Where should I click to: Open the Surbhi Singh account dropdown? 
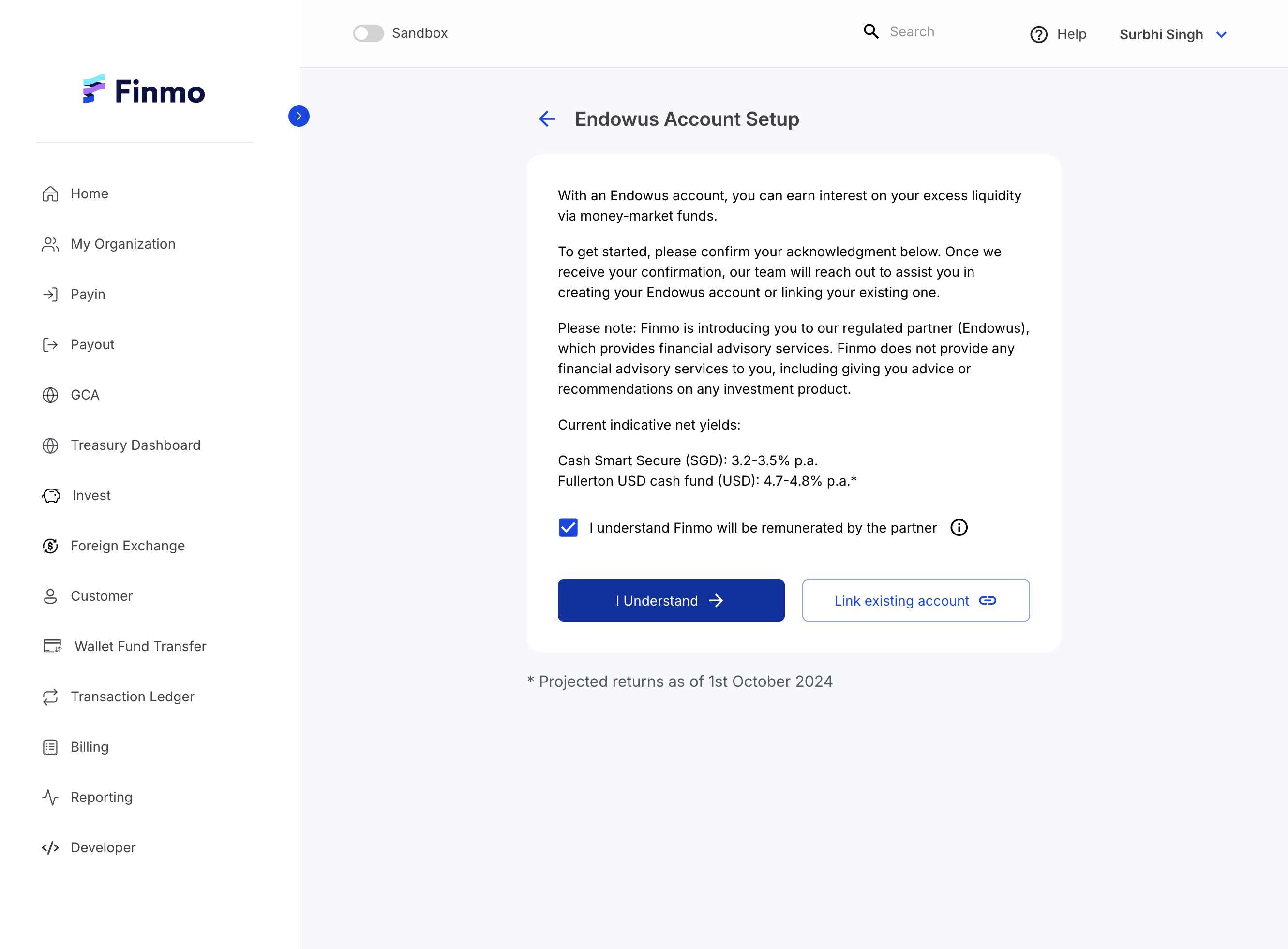coord(1173,34)
